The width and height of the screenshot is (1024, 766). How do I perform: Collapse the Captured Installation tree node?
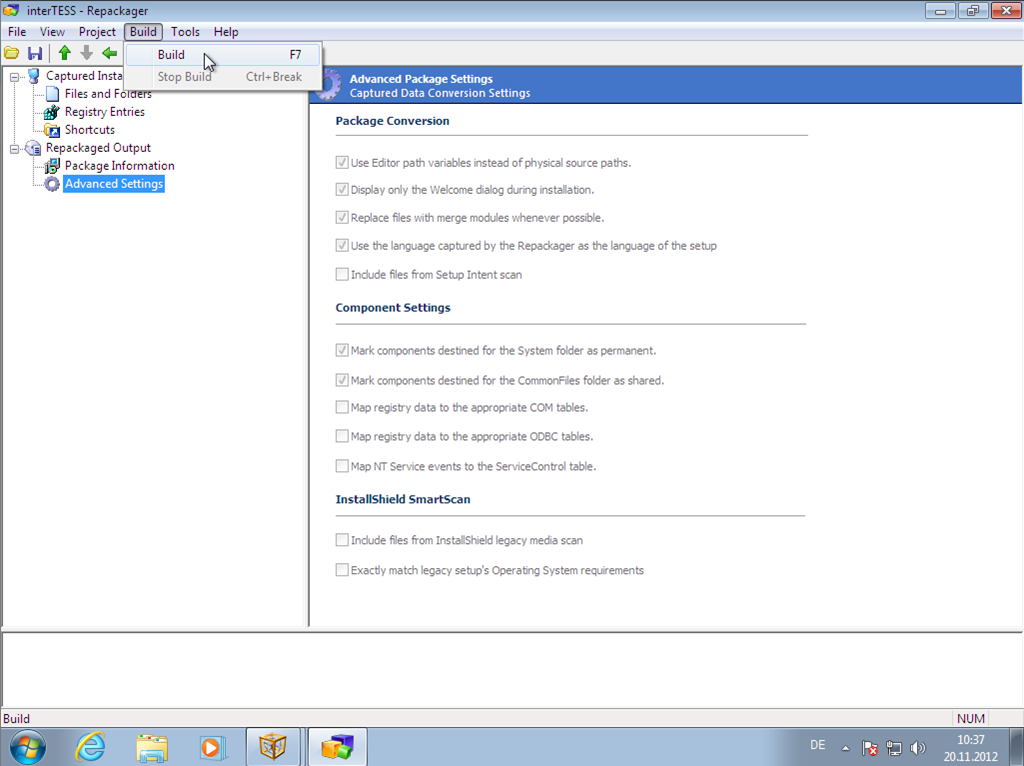[x=15, y=76]
